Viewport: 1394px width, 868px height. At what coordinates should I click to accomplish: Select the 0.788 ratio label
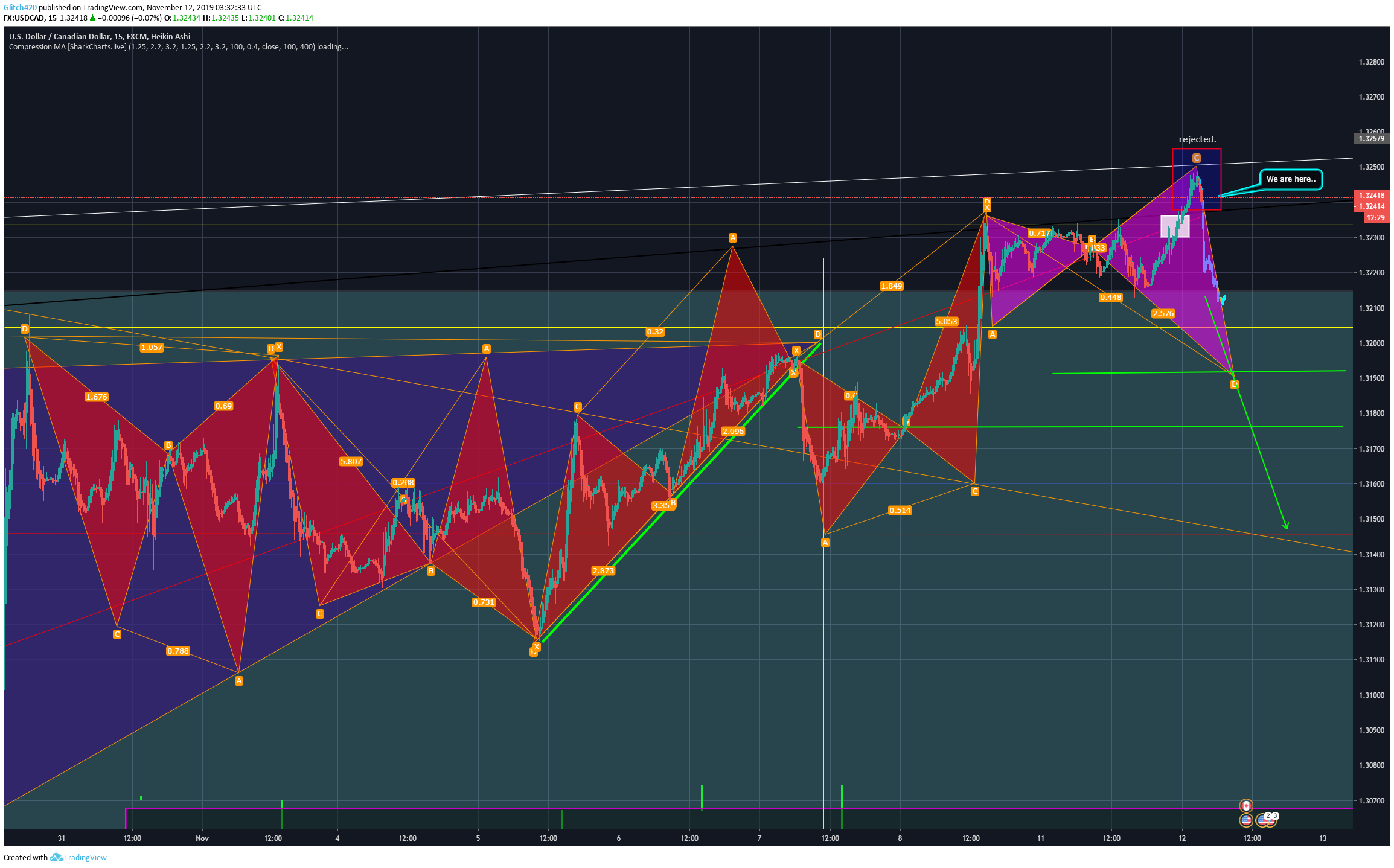point(178,651)
